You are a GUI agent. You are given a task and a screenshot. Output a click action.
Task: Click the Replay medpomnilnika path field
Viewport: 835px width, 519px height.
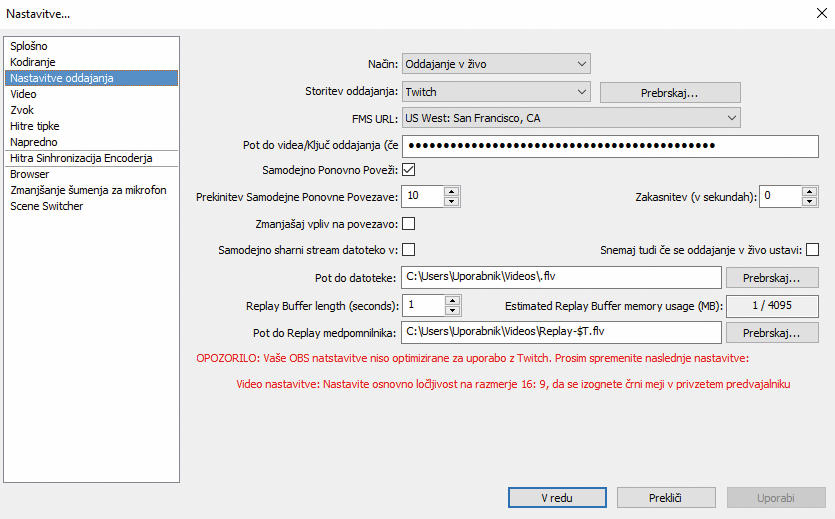[x=561, y=332]
